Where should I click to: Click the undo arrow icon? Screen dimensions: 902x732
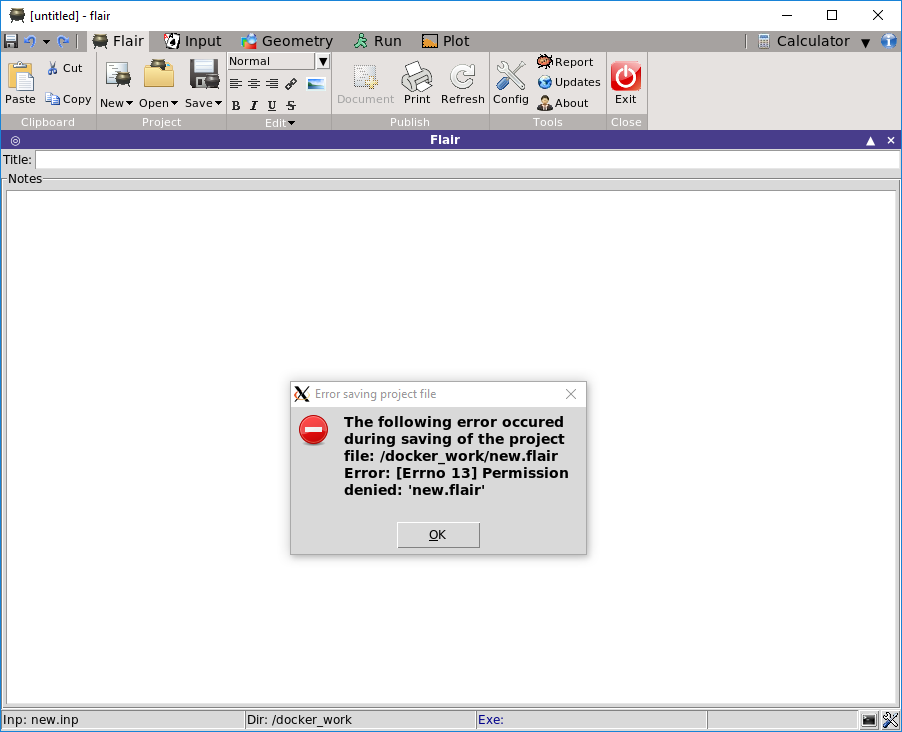30,41
